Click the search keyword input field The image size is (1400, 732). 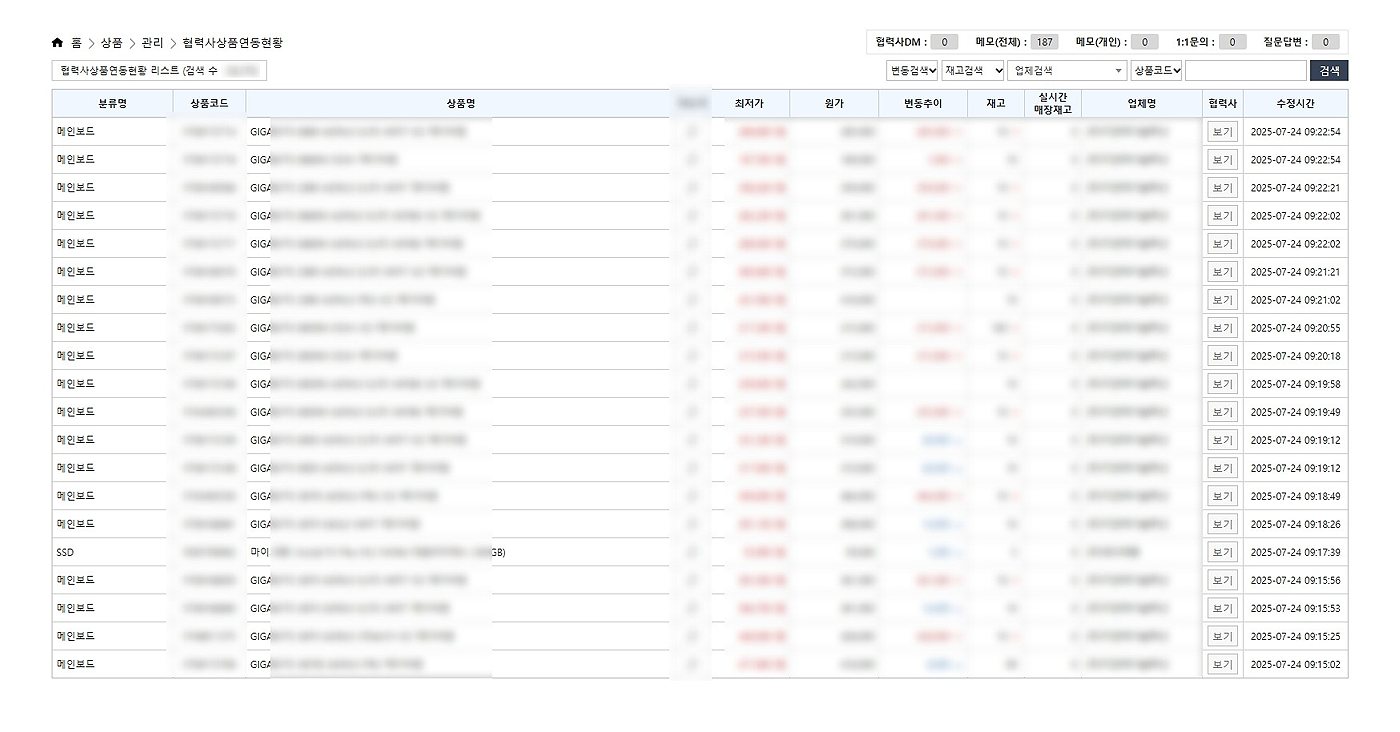click(1245, 71)
